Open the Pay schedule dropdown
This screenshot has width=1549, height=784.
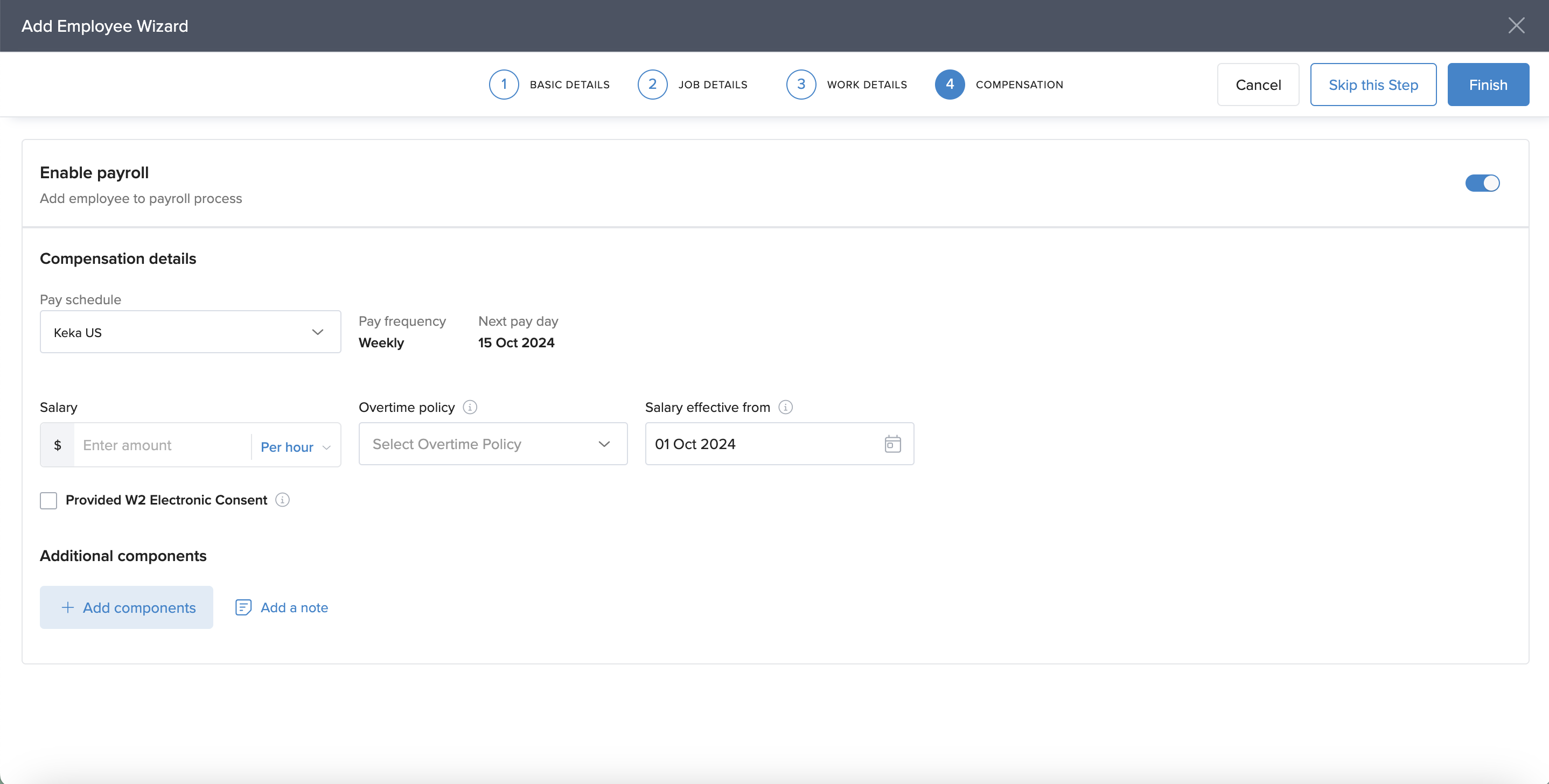[190, 332]
